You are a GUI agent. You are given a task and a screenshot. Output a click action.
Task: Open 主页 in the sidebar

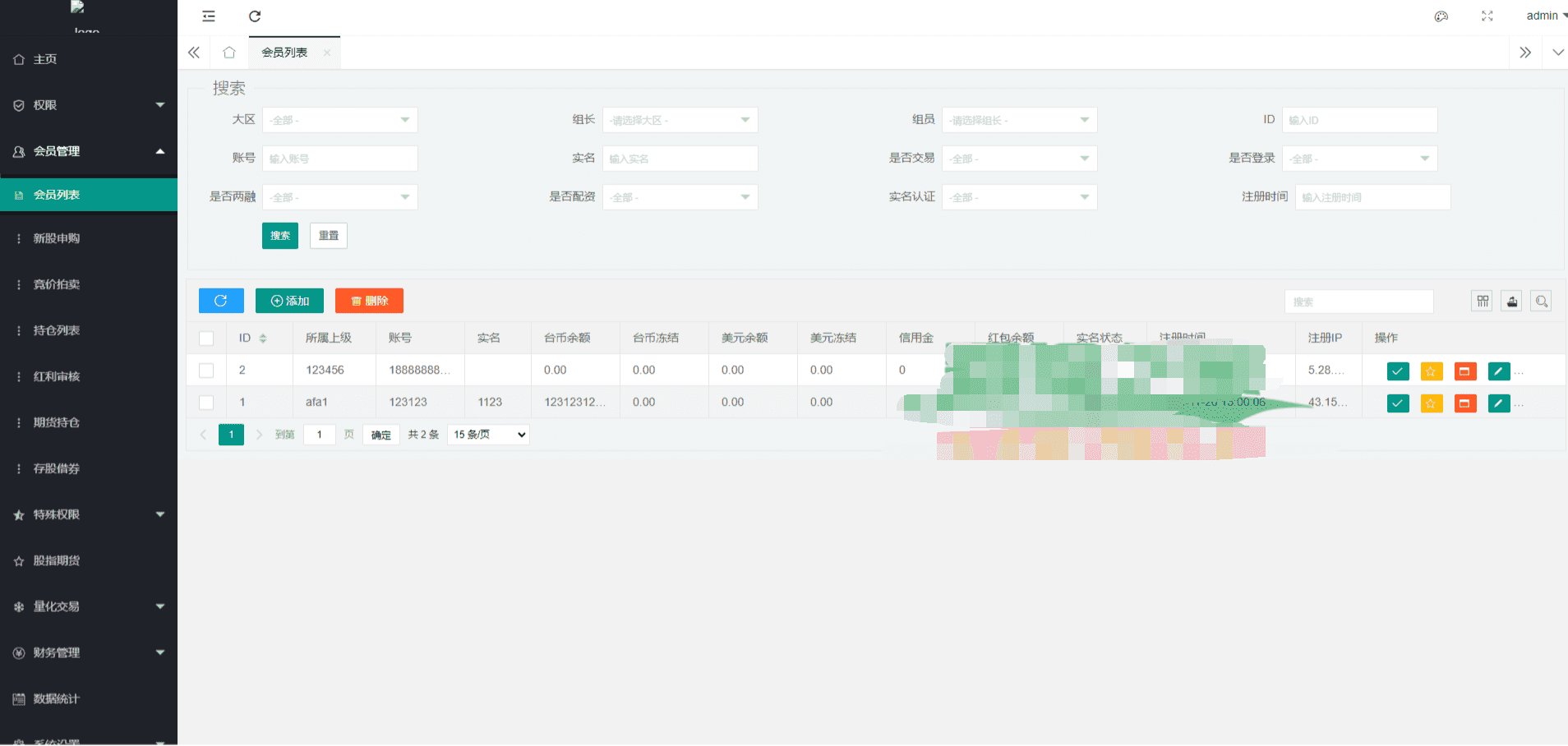89,59
